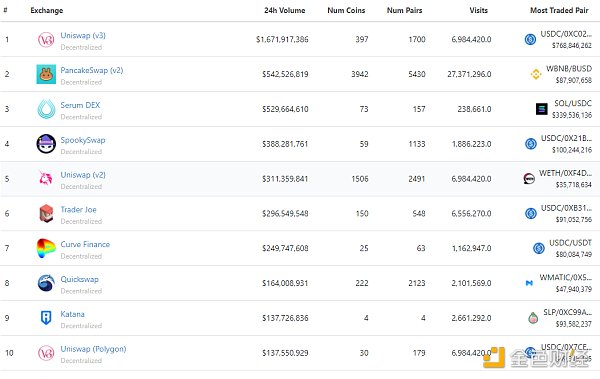Click the Trader Joe logo
The image size is (600, 379).
(46, 213)
